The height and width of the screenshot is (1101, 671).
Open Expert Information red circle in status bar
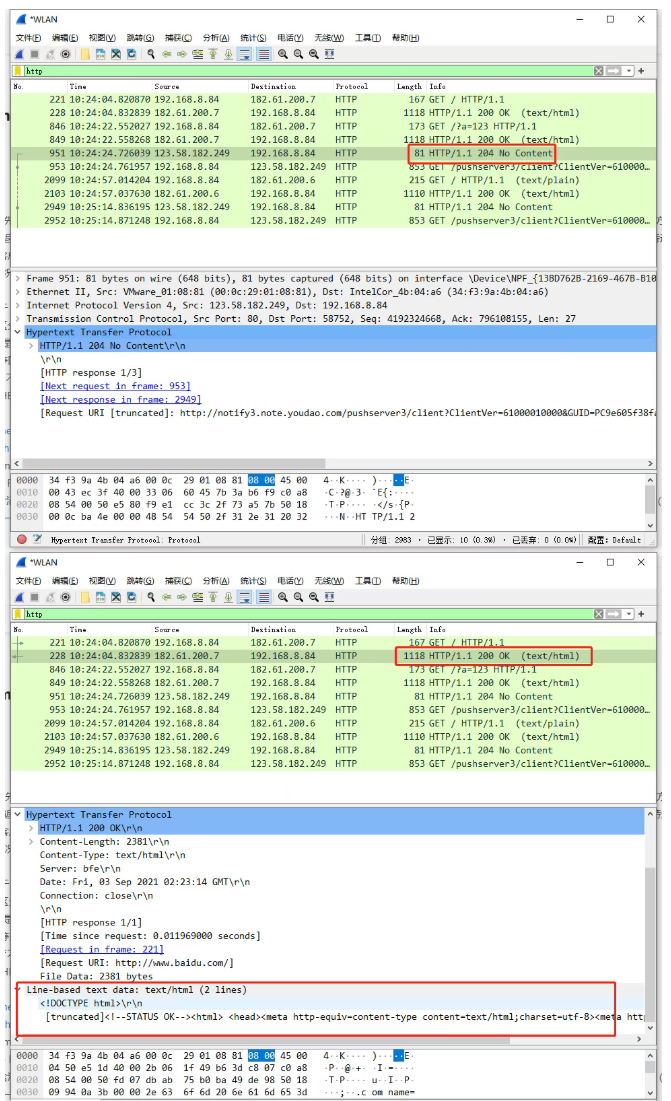point(22,539)
